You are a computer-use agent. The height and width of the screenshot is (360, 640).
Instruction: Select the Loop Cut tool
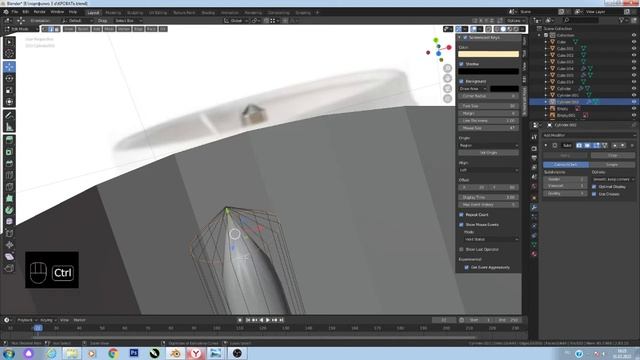(x=9, y=176)
